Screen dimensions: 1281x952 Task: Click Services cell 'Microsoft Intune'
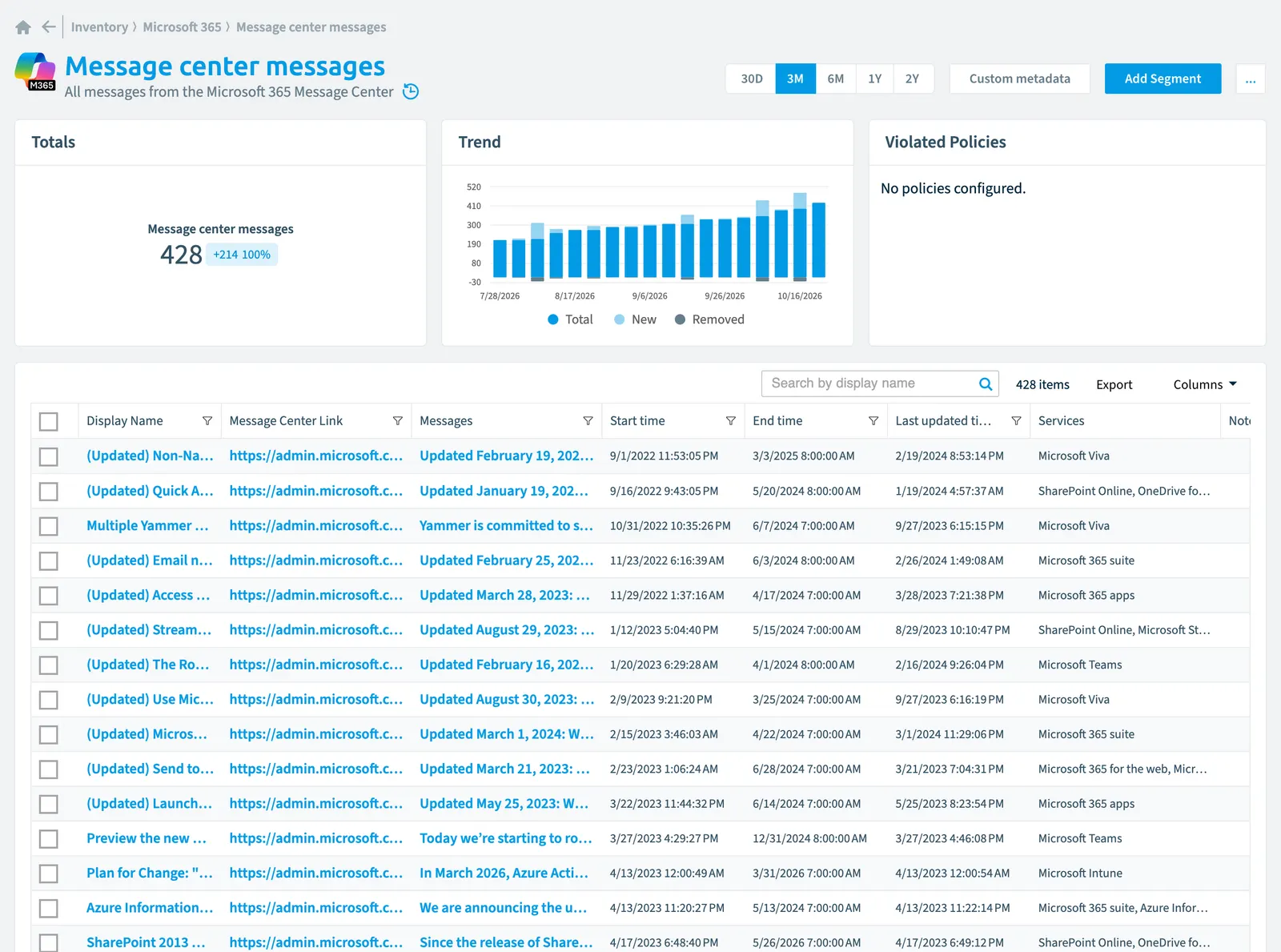[1080, 873]
